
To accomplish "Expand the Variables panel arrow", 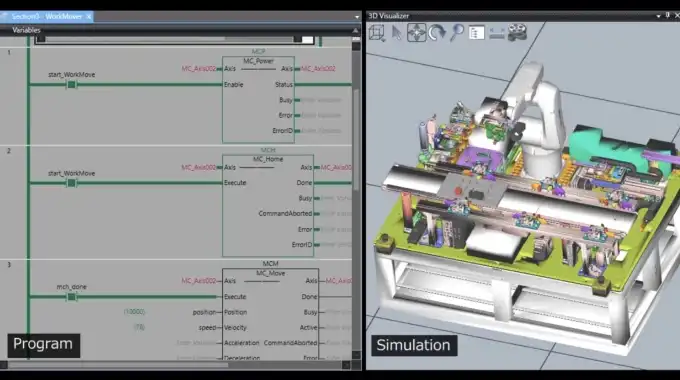I will click(x=355, y=30).
